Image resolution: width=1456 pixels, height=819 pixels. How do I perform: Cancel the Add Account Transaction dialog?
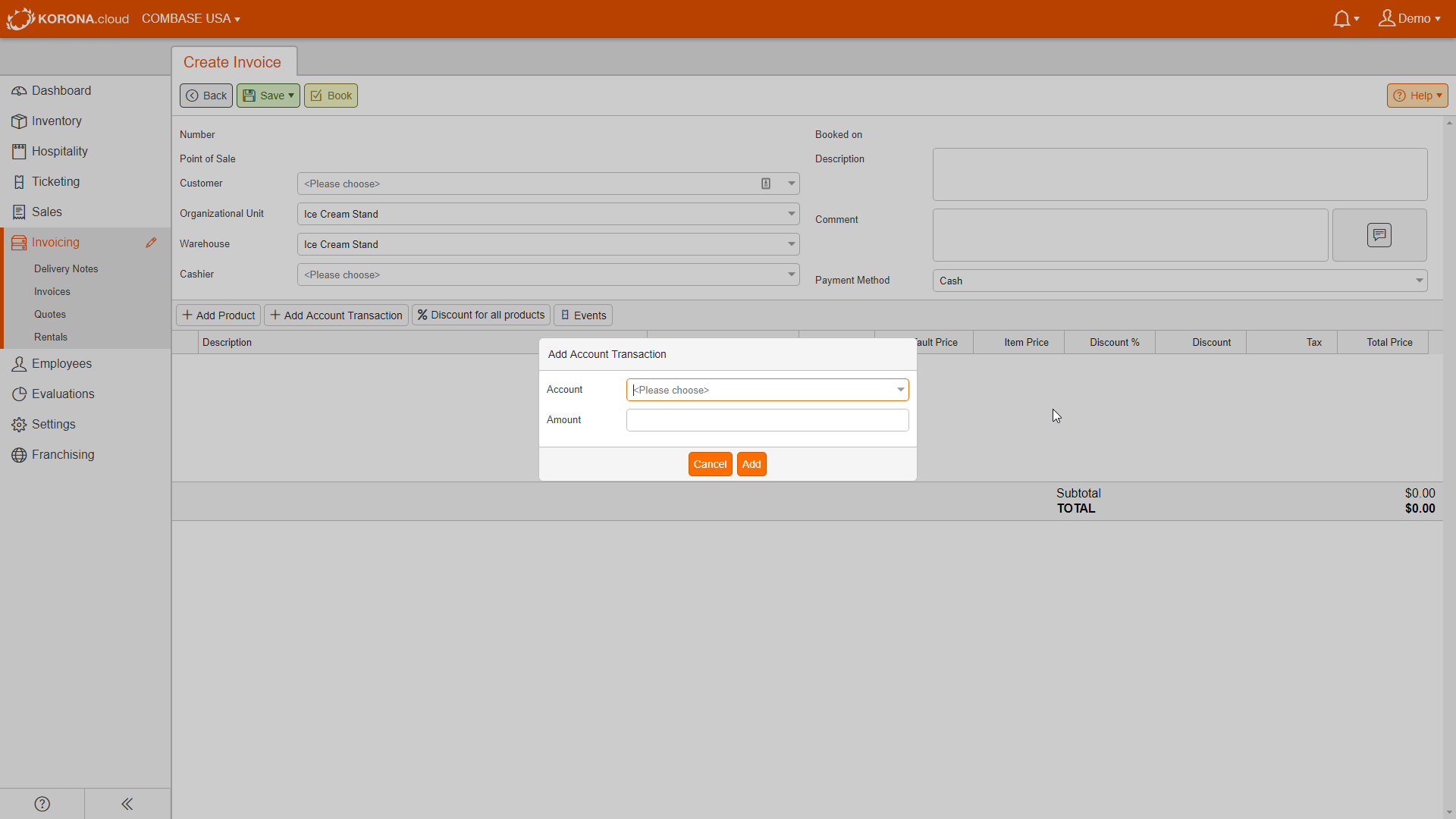710,464
